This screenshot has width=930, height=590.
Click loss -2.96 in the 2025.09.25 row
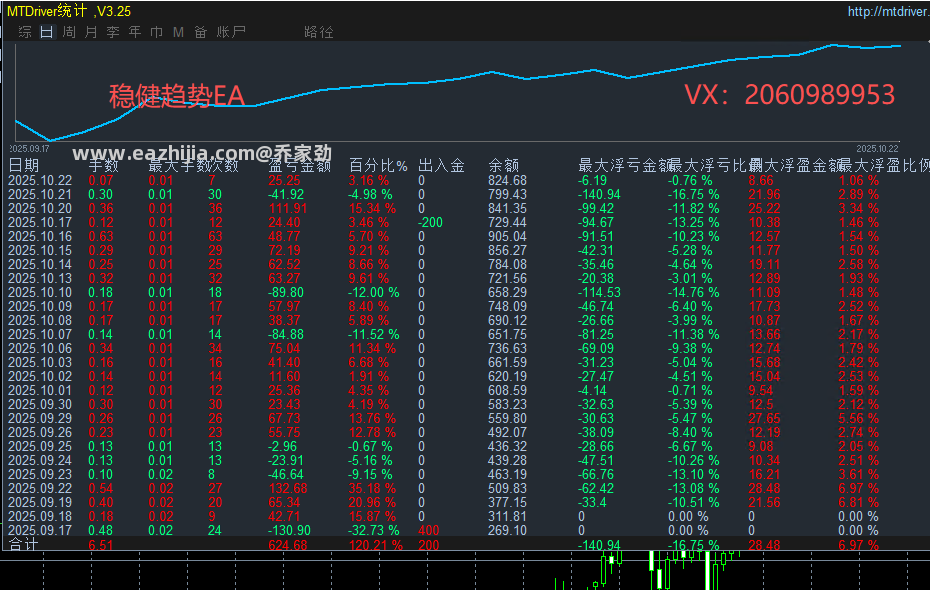coord(282,447)
